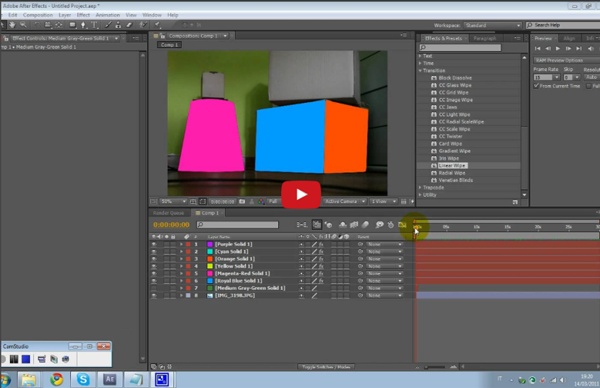Viewport: 600px width, 388px height.
Task: Click the Toggle Switches / Modes button
Action: pyautogui.click(x=326, y=367)
